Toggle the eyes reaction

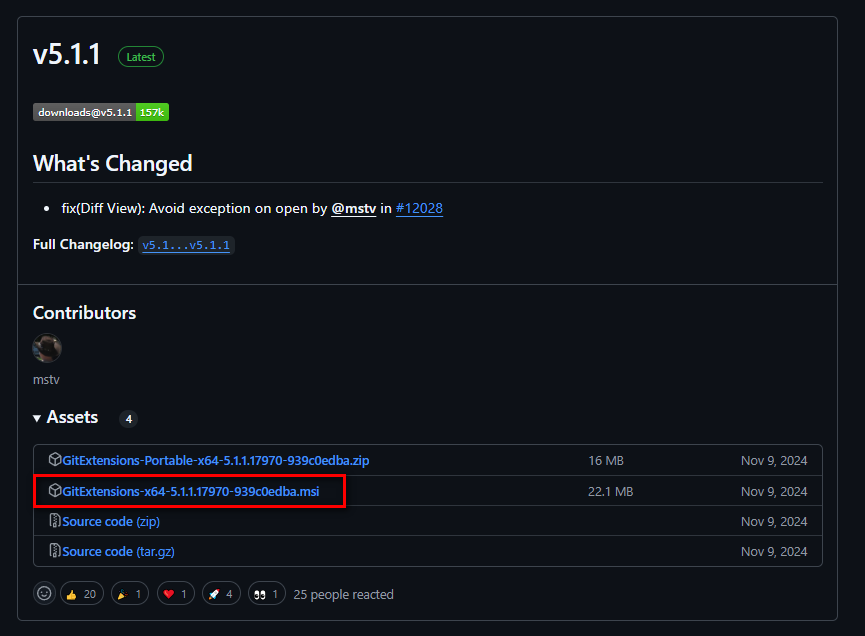[266, 594]
